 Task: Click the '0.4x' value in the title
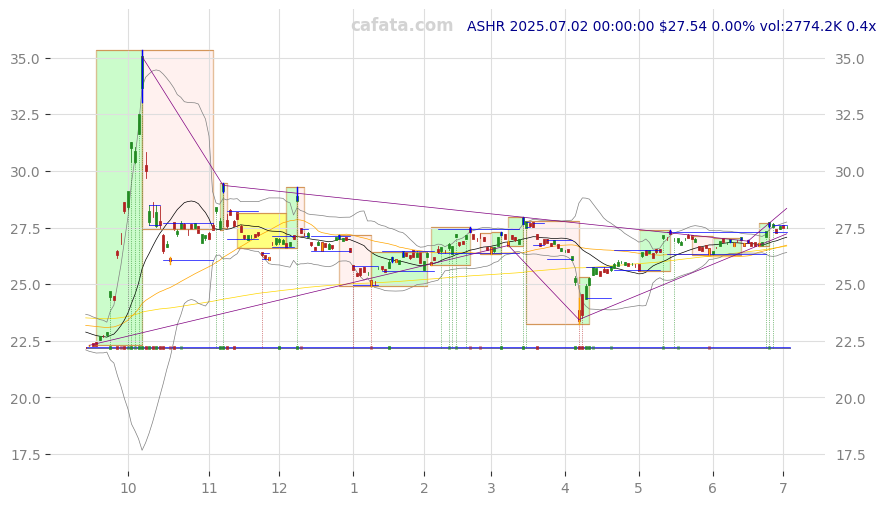click(x=861, y=26)
